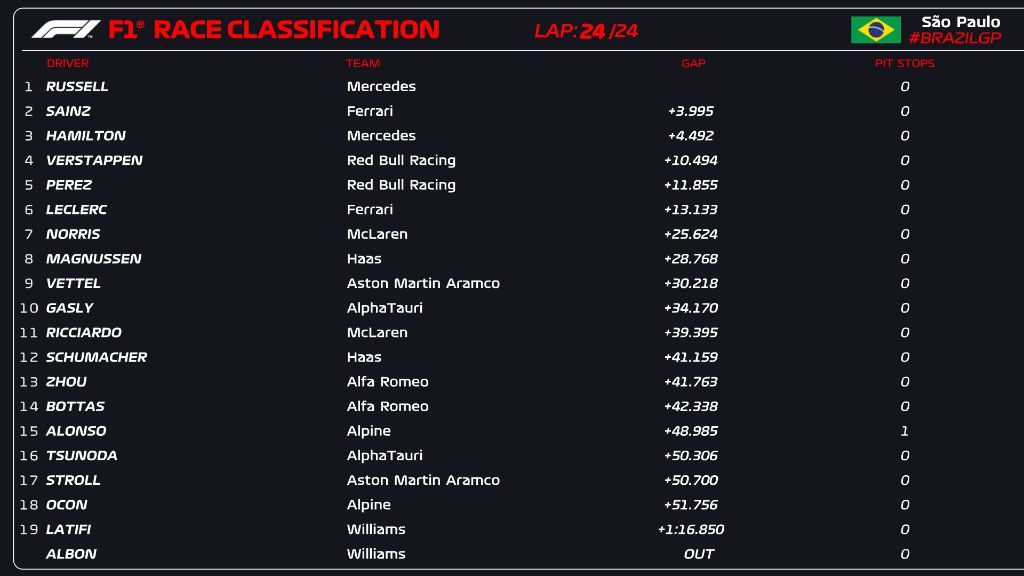
Task: Select the TEAM column header
Action: coord(363,63)
